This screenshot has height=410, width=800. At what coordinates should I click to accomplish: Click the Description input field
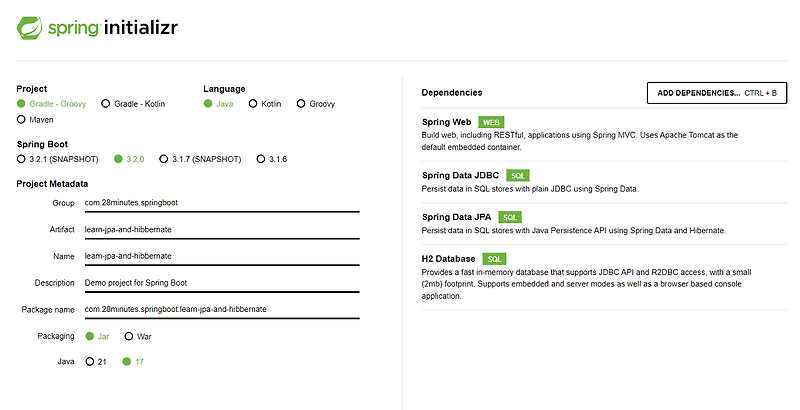point(220,283)
